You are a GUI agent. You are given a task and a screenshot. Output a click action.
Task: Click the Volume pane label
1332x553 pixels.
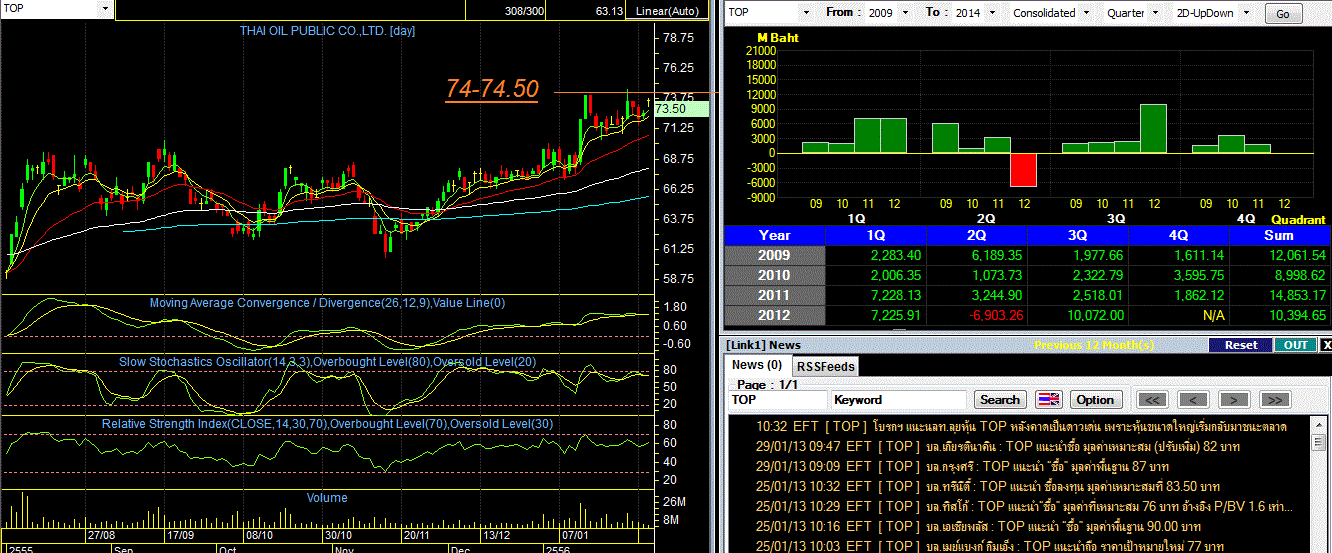[327, 497]
